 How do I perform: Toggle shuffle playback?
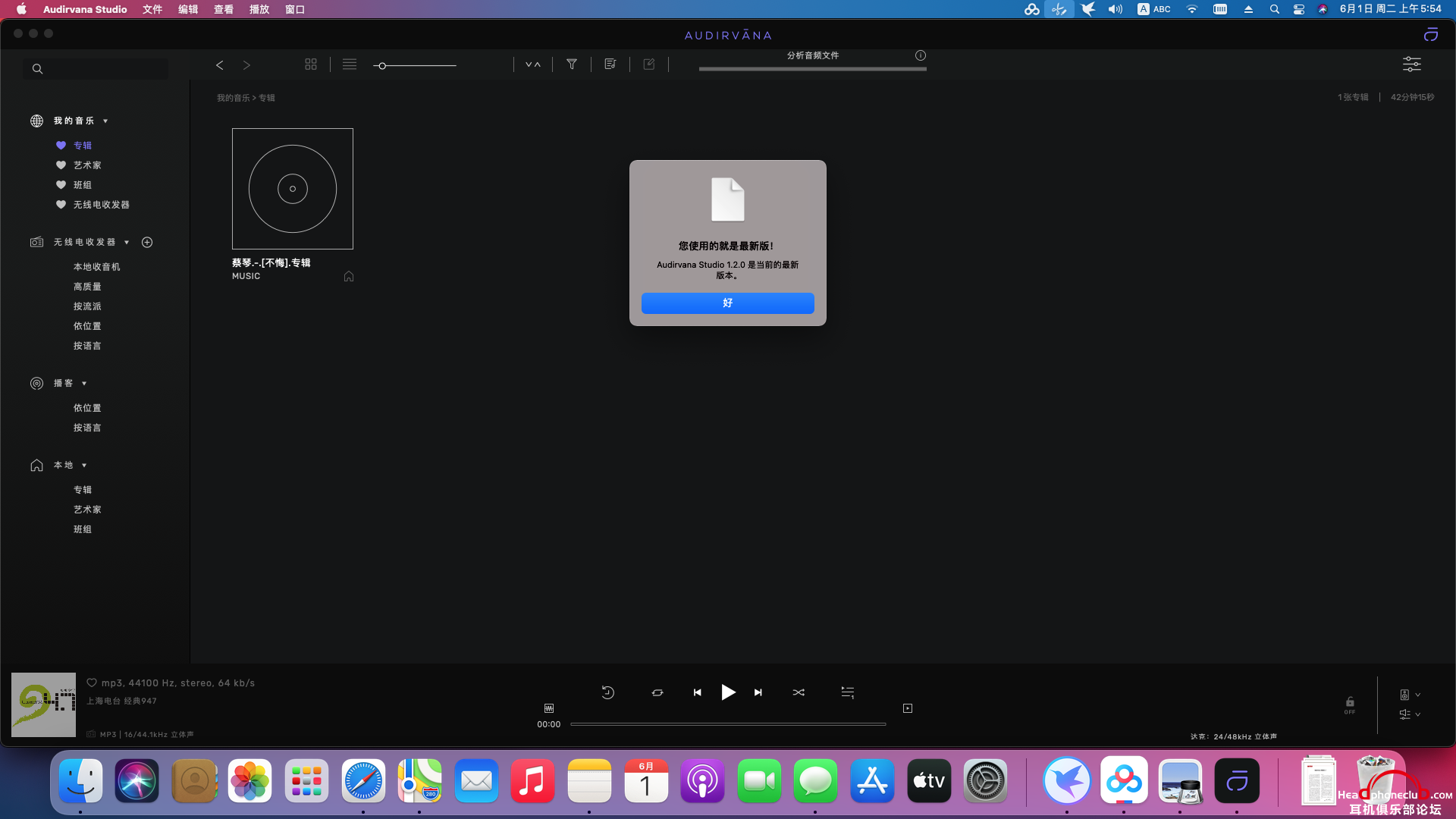pyautogui.click(x=799, y=692)
